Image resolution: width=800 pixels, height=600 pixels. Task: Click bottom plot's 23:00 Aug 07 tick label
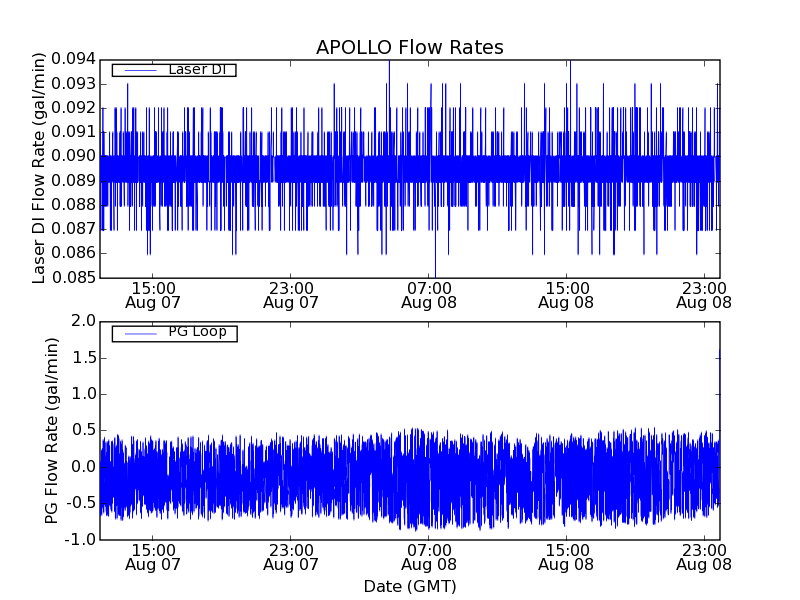point(290,557)
